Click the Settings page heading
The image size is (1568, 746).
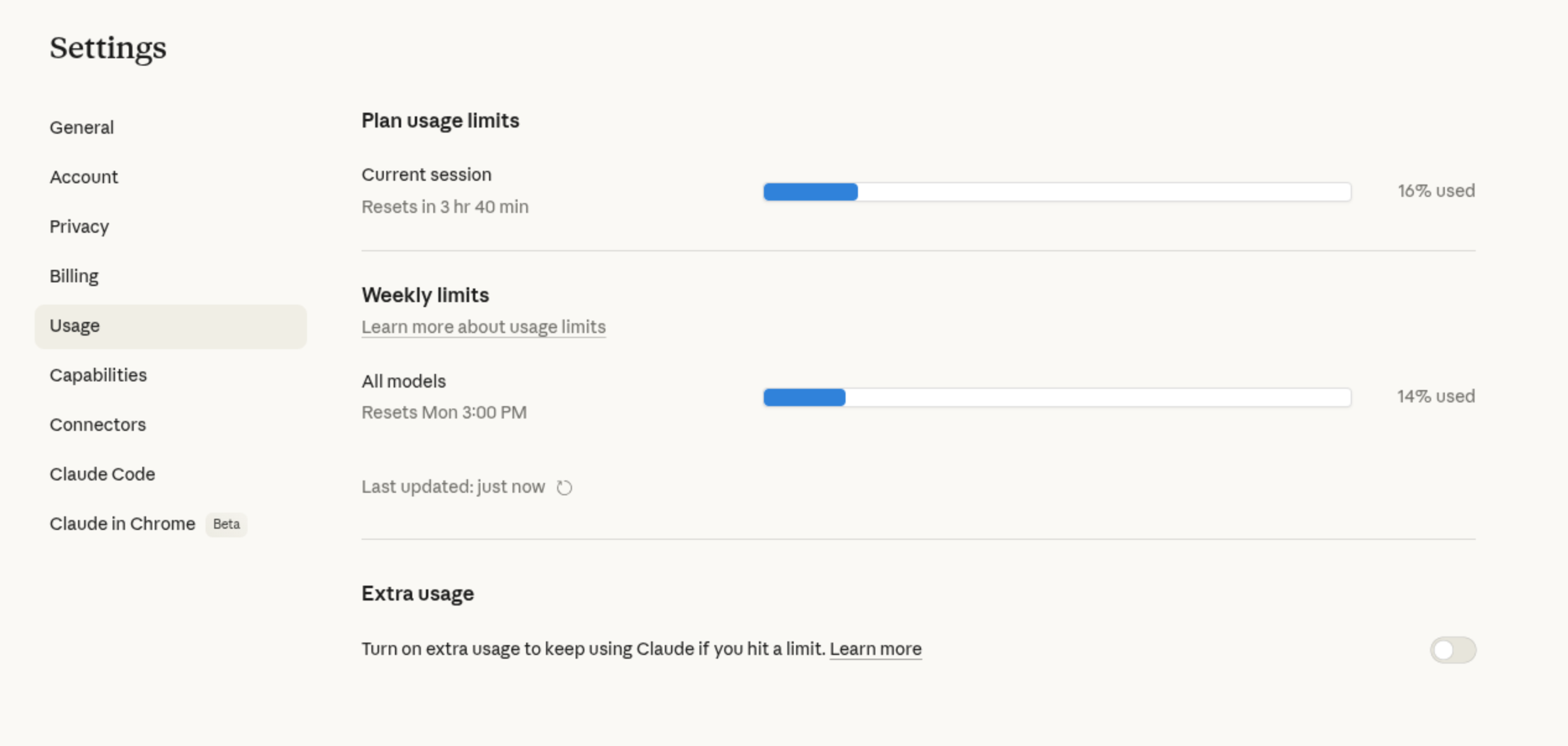point(108,48)
